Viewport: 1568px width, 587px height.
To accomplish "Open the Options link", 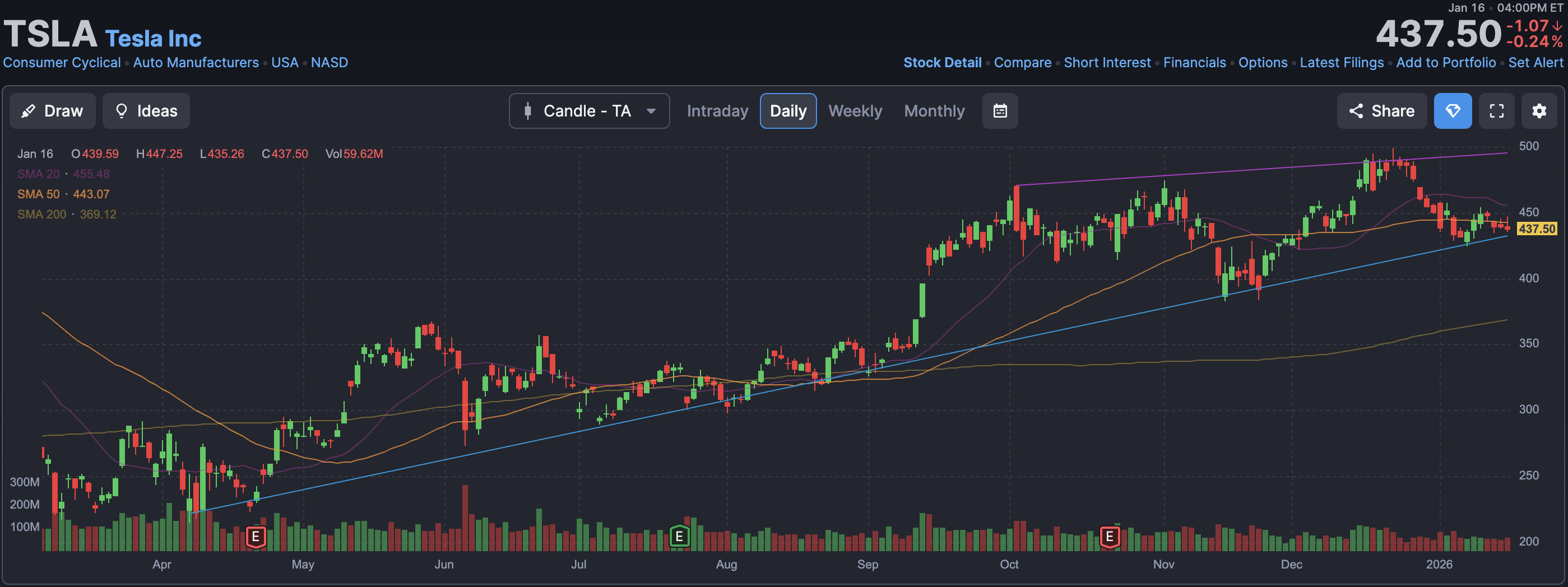I will click(x=1263, y=63).
